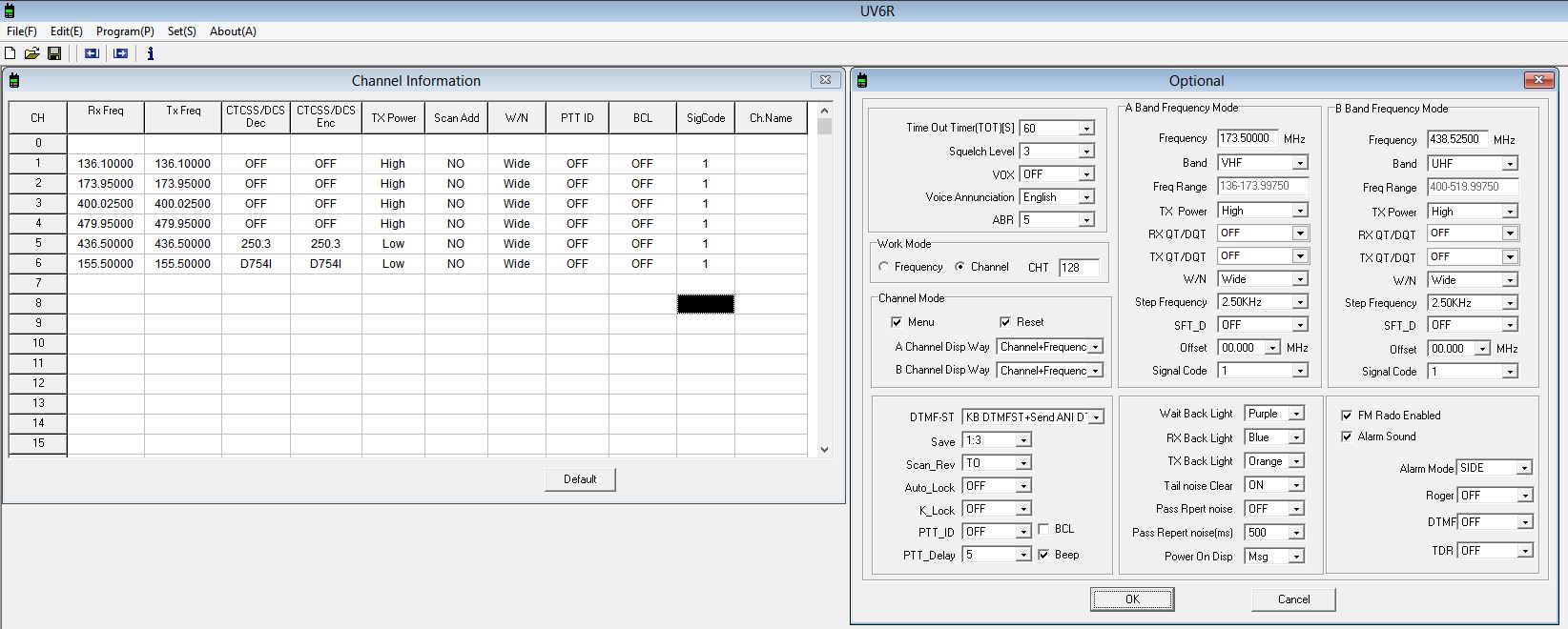The height and width of the screenshot is (629, 1568).
Task: Save the file with the floppy disk icon
Action: (x=54, y=53)
